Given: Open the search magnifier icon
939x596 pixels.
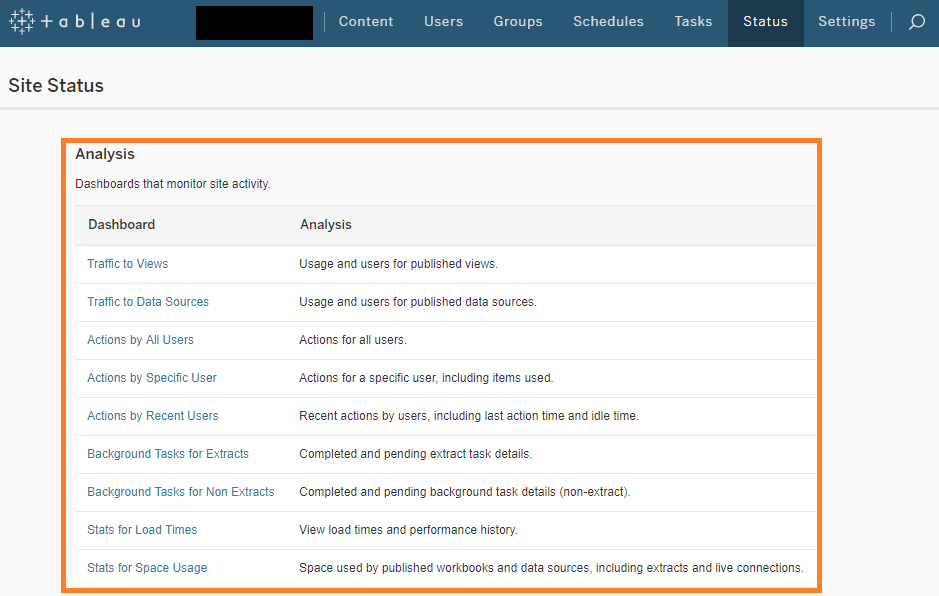Looking at the screenshot, I should click(916, 22).
